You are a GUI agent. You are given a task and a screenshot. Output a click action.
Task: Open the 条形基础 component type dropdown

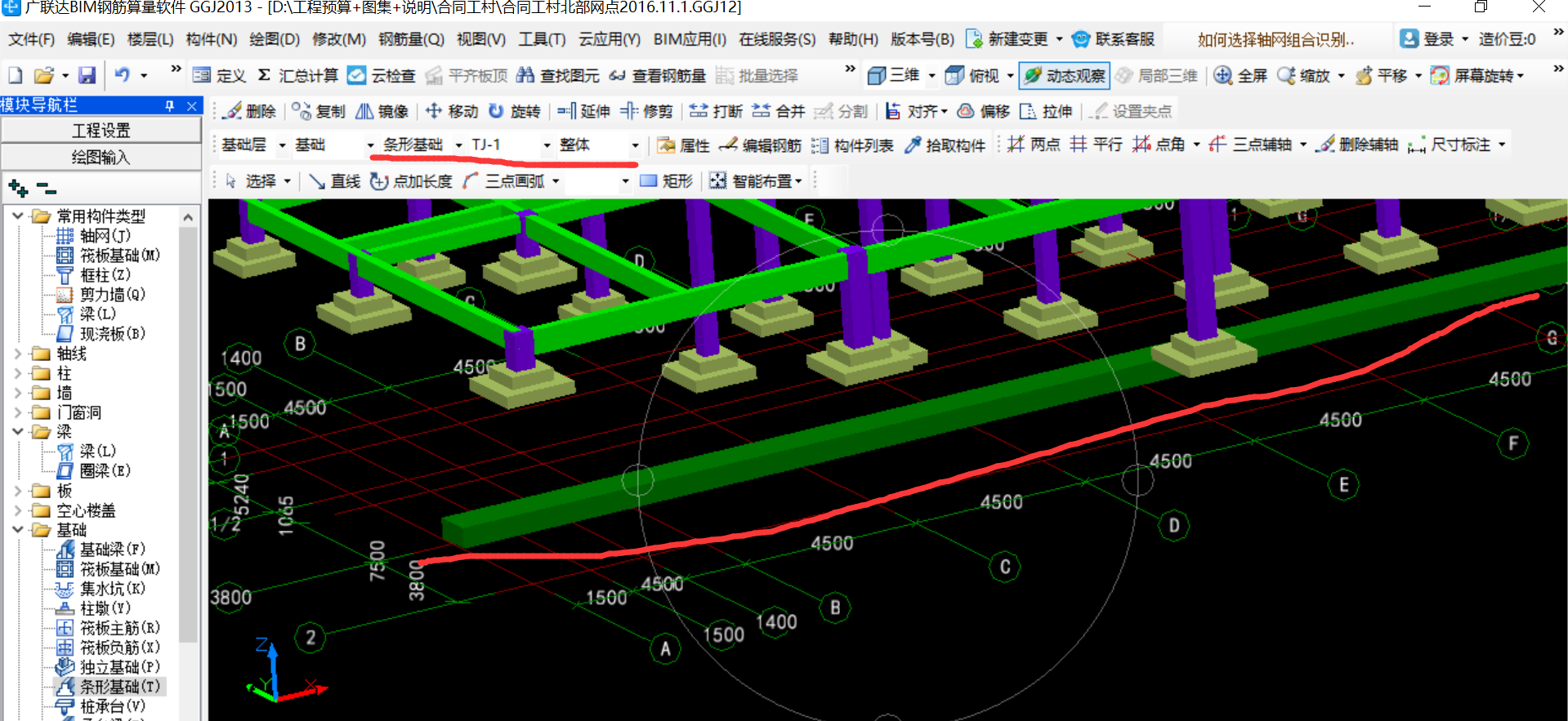tap(458, 145)
